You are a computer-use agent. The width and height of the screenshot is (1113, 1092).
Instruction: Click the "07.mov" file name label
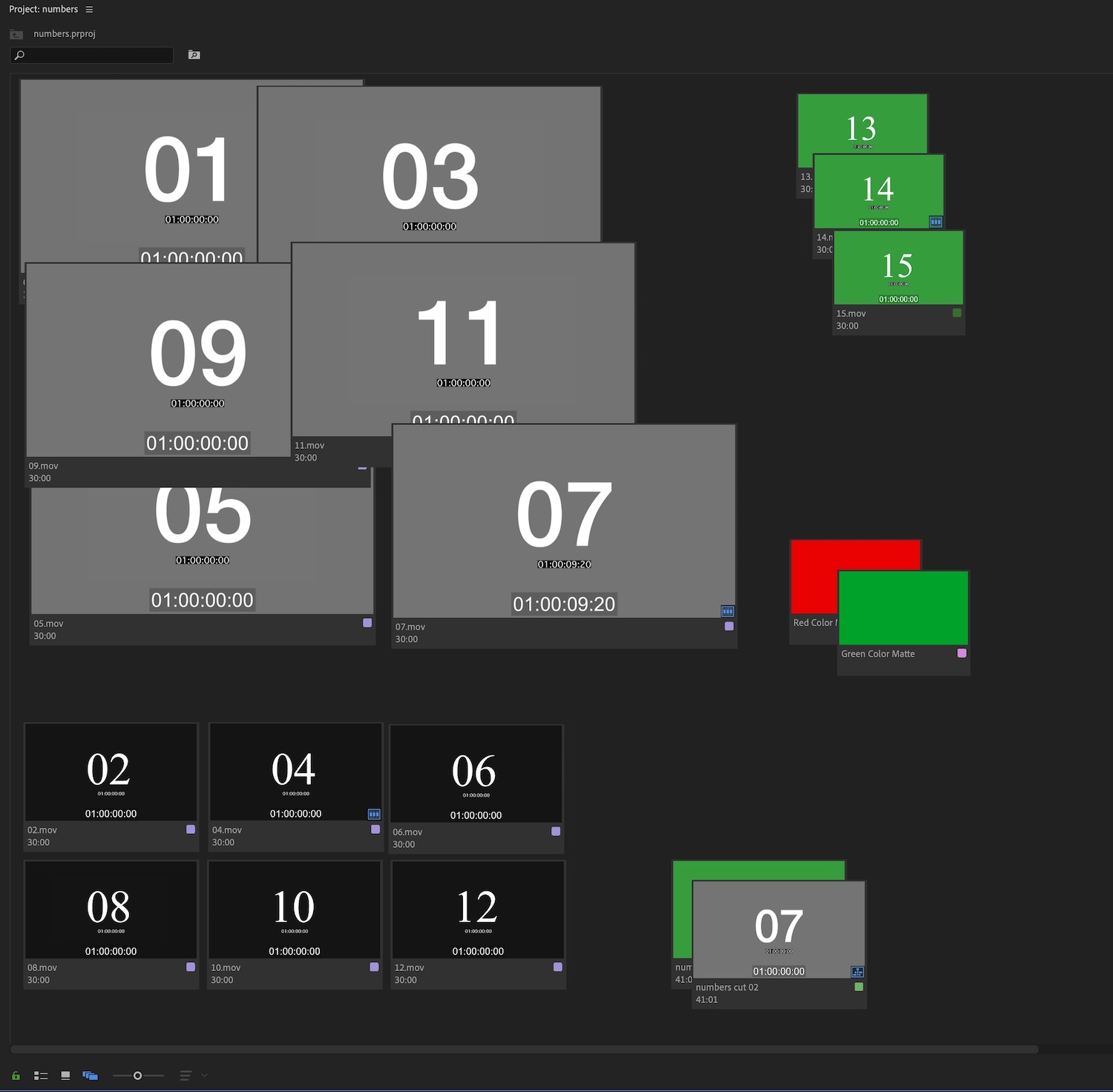click(410, 627)
